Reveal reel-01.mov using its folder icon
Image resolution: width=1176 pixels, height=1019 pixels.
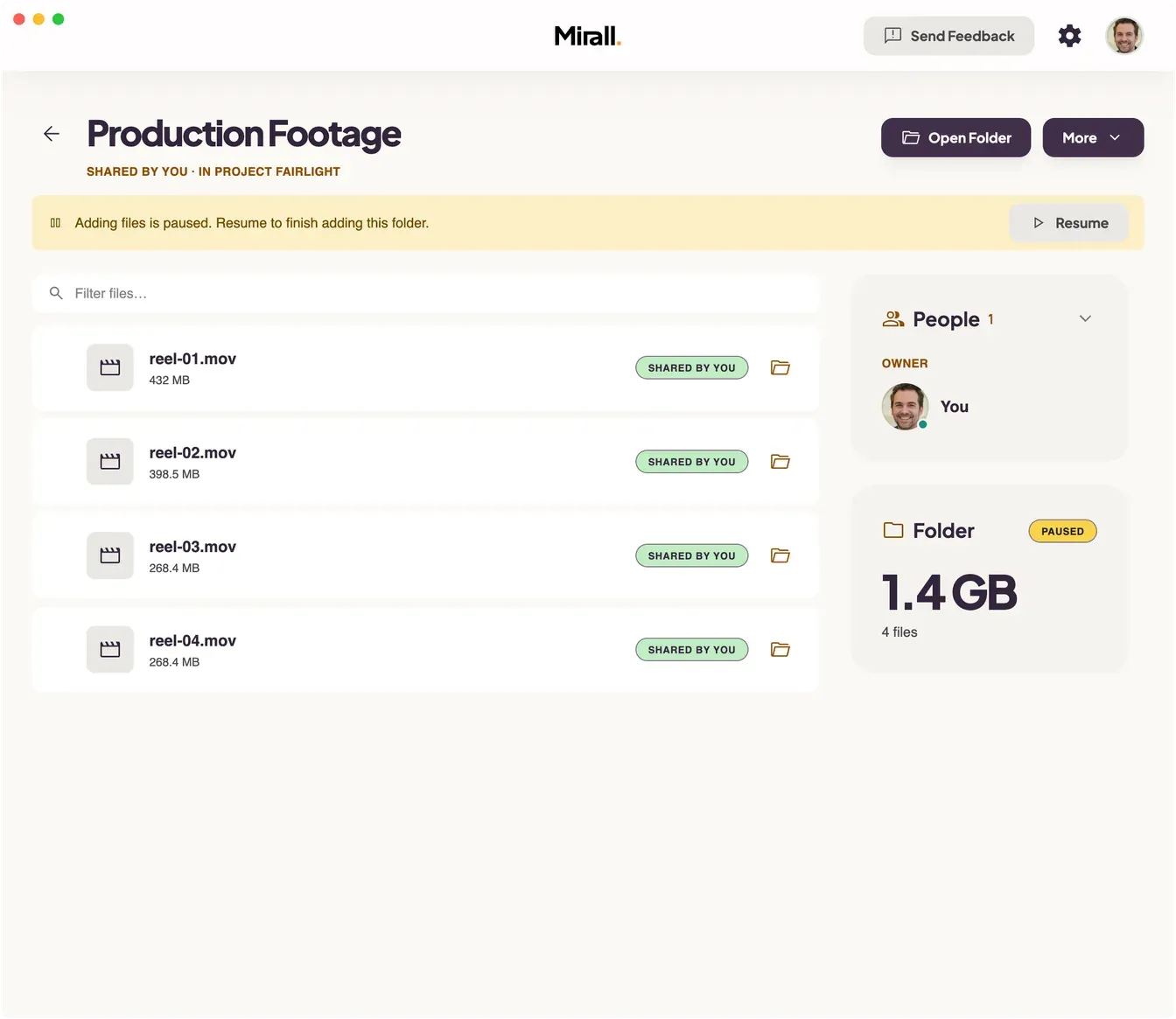coord(780,367)
